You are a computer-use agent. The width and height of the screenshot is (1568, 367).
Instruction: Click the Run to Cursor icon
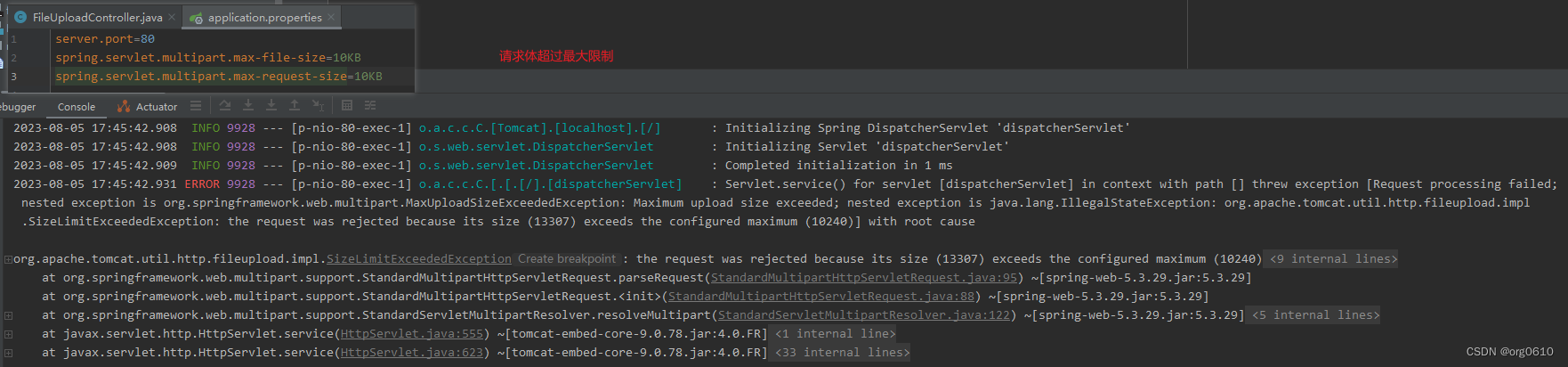tap(318, 105)
